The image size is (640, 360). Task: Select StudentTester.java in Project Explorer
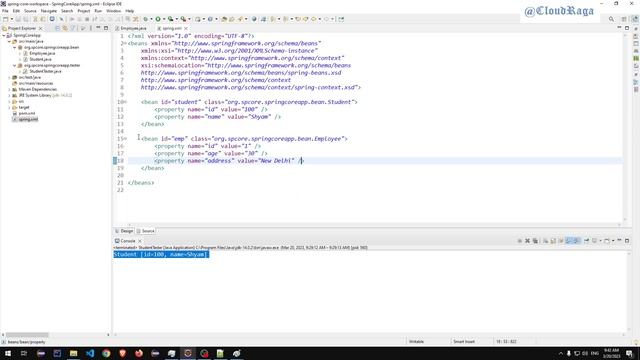(45, 71)
